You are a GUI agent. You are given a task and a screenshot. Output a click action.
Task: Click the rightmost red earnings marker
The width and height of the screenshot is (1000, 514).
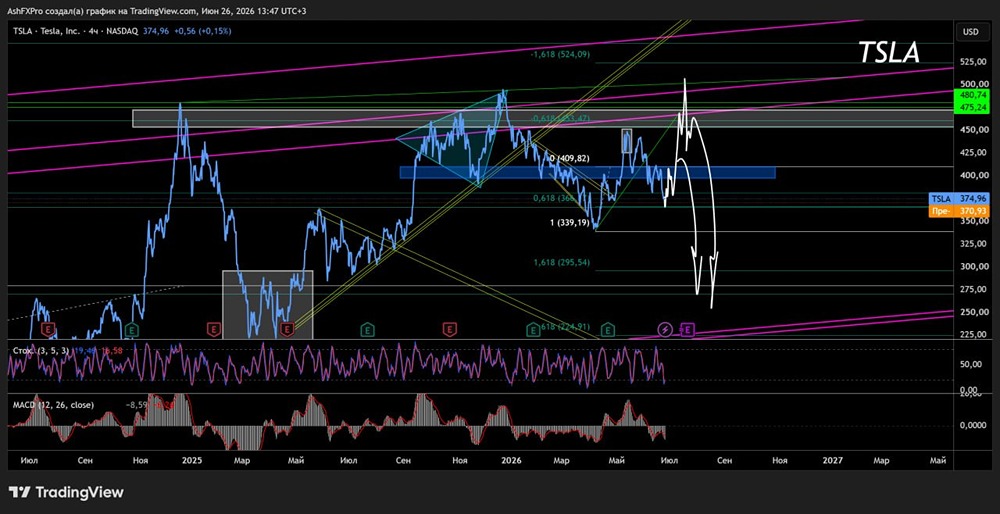450,329
